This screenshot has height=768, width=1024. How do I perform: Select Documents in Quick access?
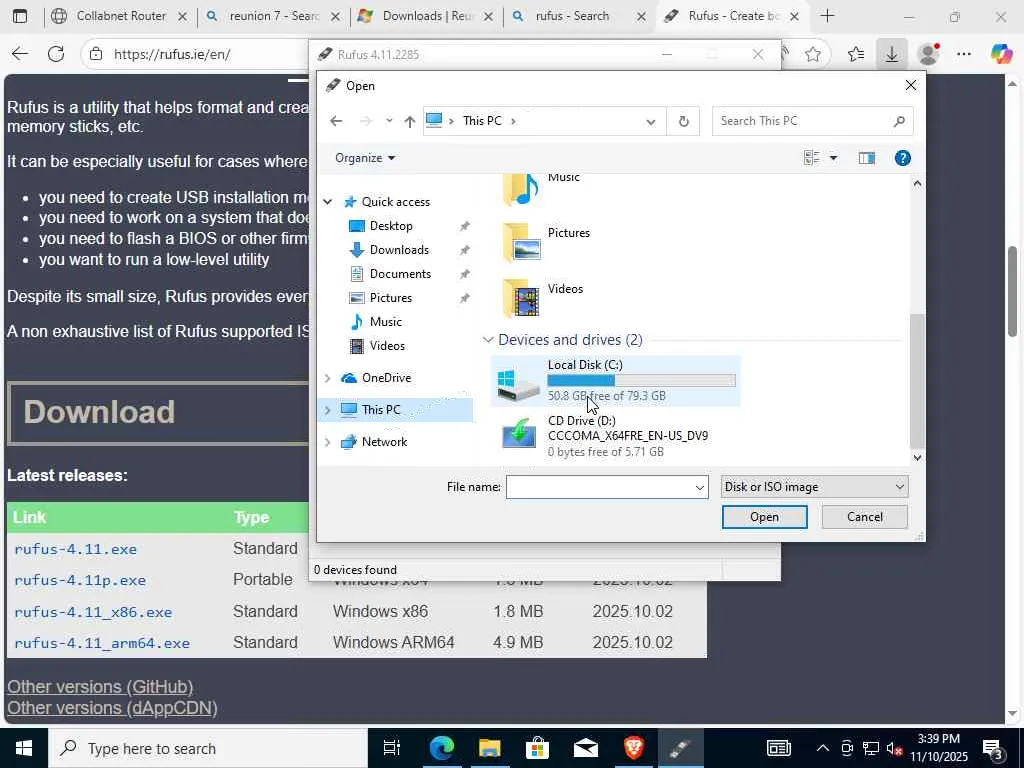(400, 274)
